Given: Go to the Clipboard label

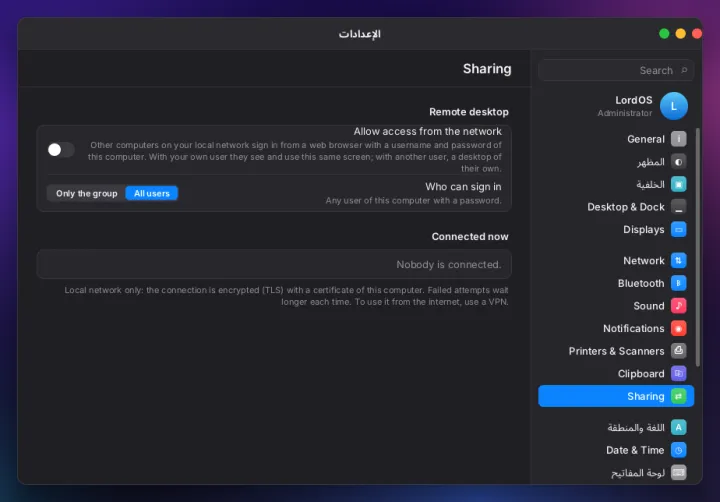Looking at the screenshot, I should (x=641, y=374).
